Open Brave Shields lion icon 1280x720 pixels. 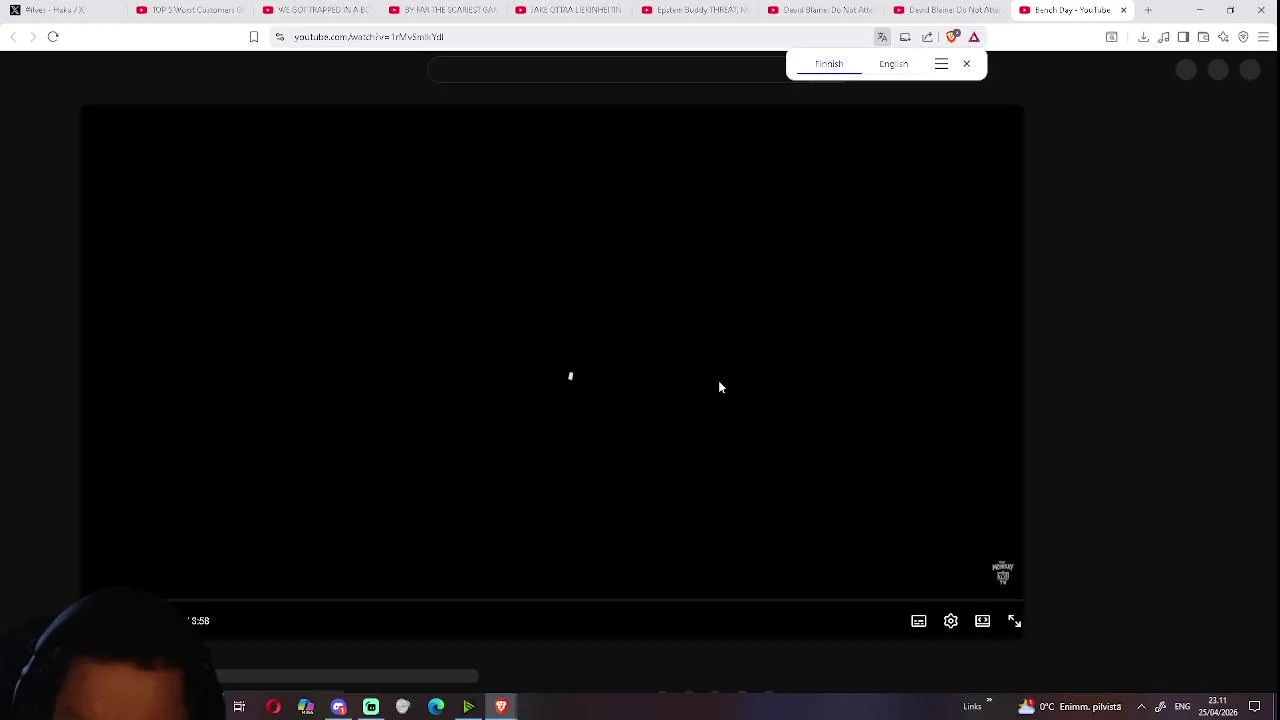coord(952,37)
